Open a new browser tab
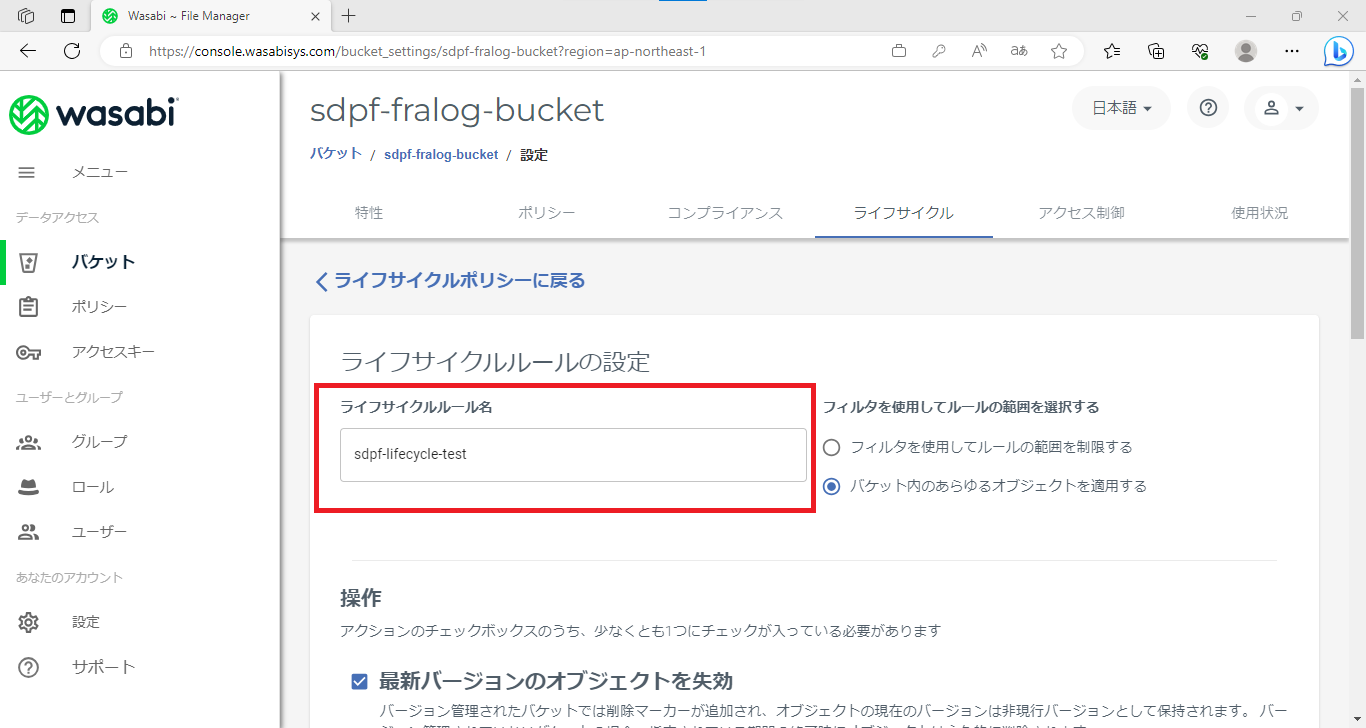The height and width of the screenshot is (728, 1366). pyautogui.click(x=348, y=16)
